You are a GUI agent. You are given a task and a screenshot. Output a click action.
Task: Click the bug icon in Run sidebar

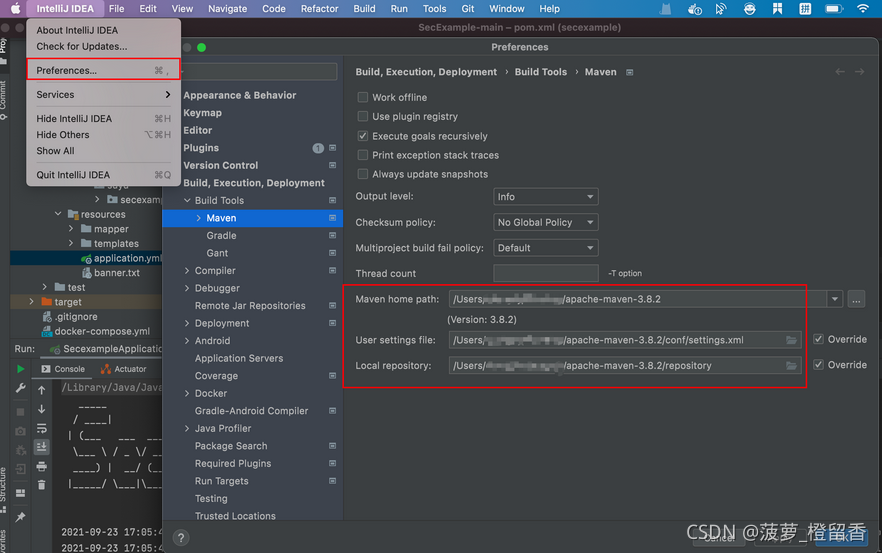(x=21, y=451)
